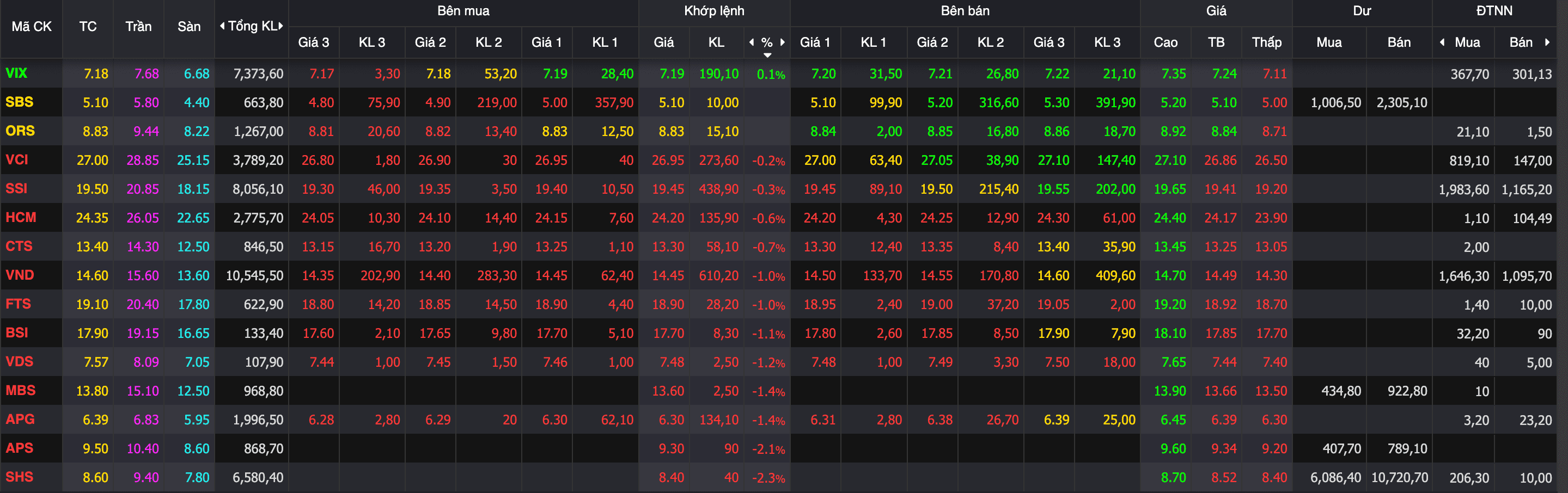Click SBS buy KL 1 value 357,90
This screenshot has height=493, width=1568.
[x=614, y=103]
